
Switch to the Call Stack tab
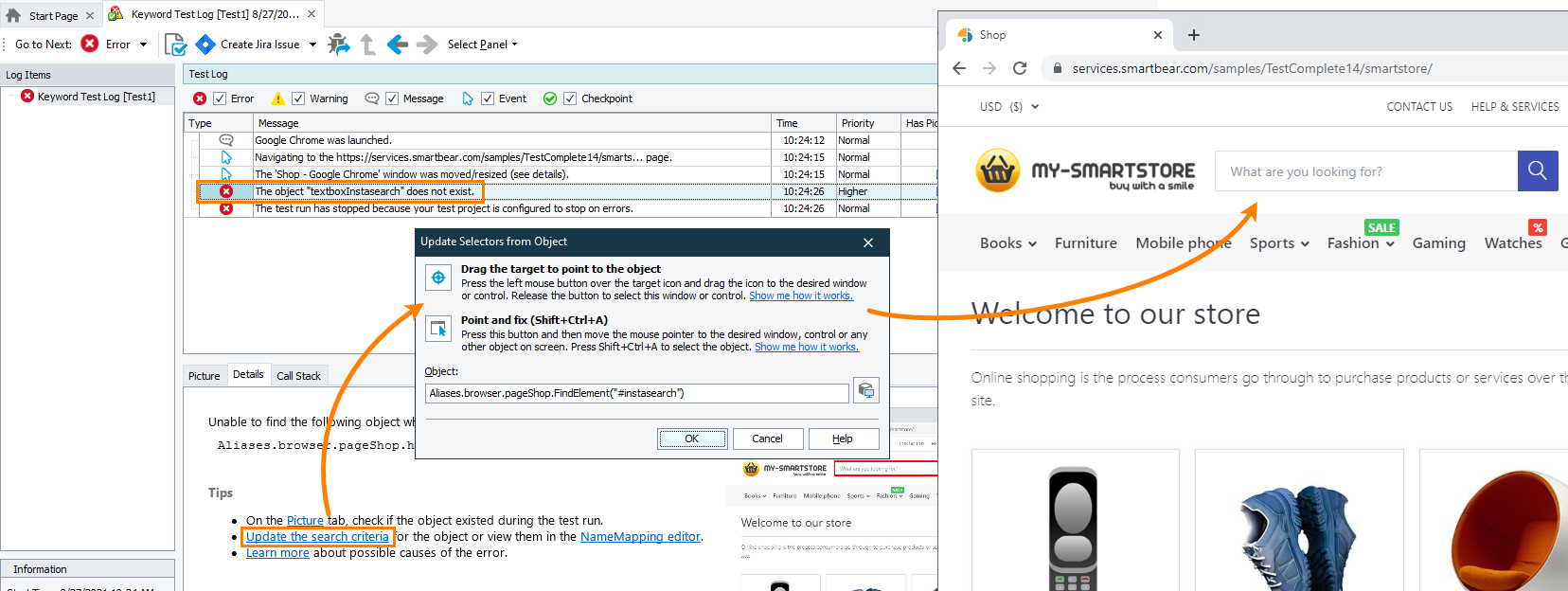point(298,376)
